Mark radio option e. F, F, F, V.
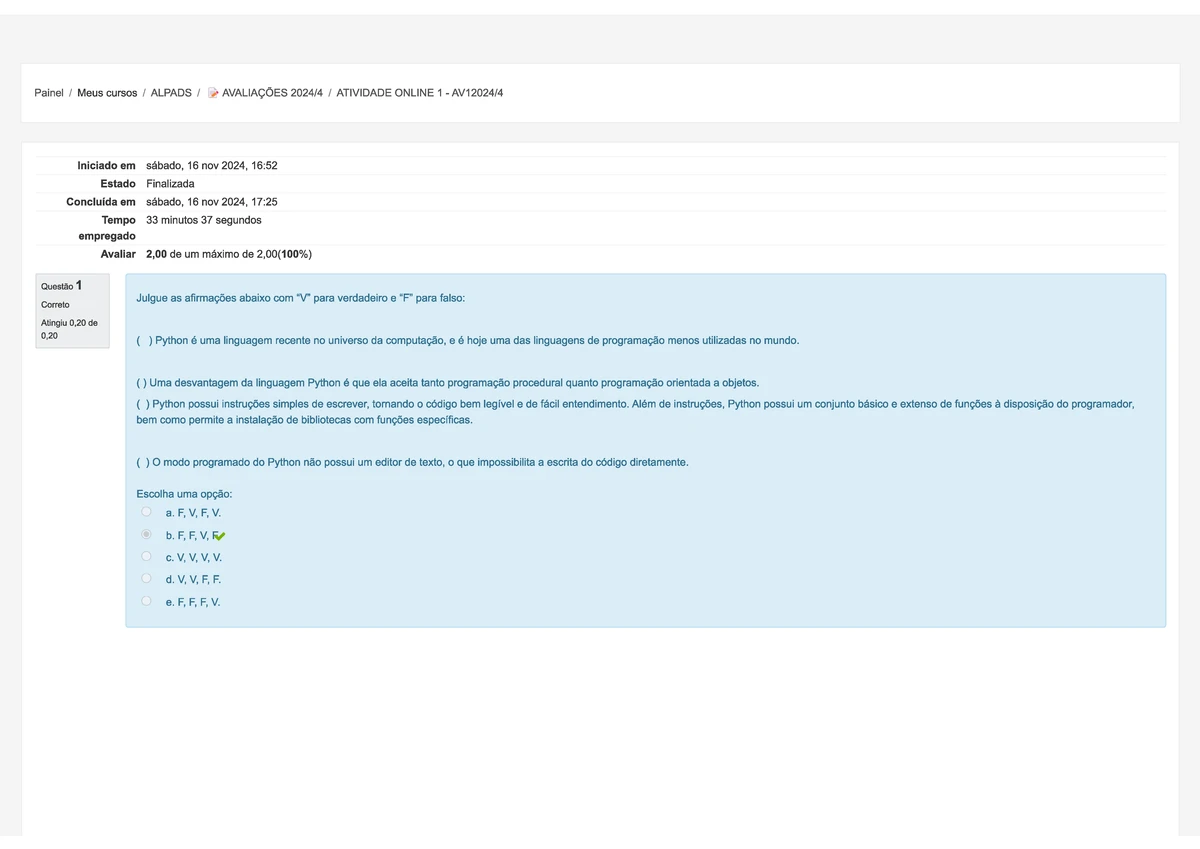1200x849 pixels. (x=147, y=602)
